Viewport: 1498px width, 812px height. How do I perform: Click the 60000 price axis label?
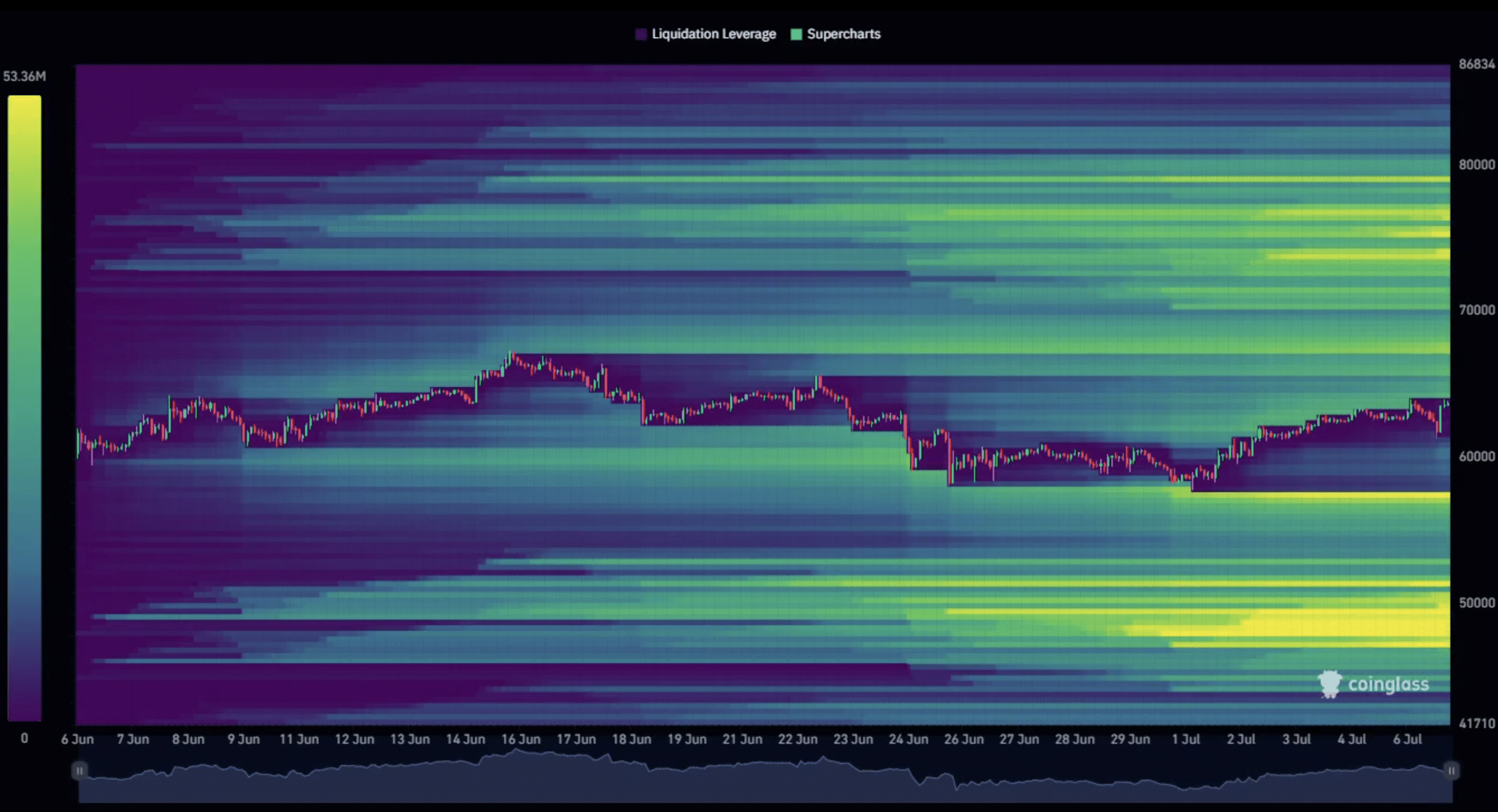(1477, 456)
